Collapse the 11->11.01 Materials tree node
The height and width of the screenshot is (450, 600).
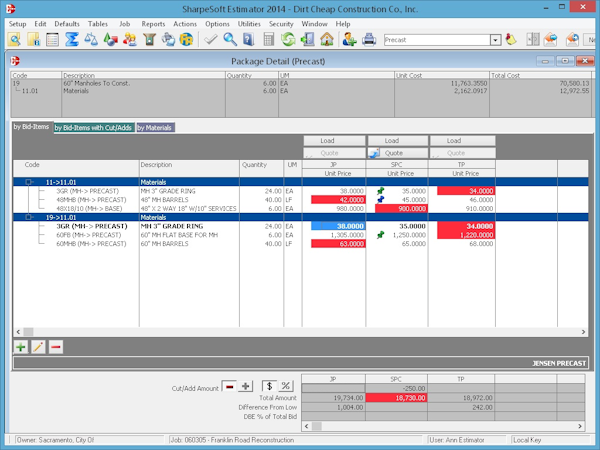(x=29, y=182)
